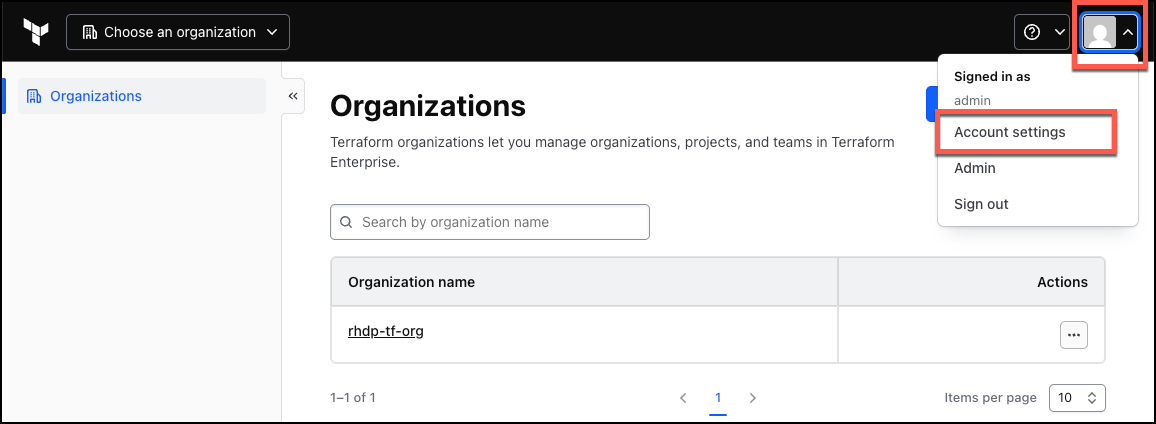The height and width of the screenshot is (424, 1156).
Task: Click the Organizations page heading
Action: click(428, 106)
